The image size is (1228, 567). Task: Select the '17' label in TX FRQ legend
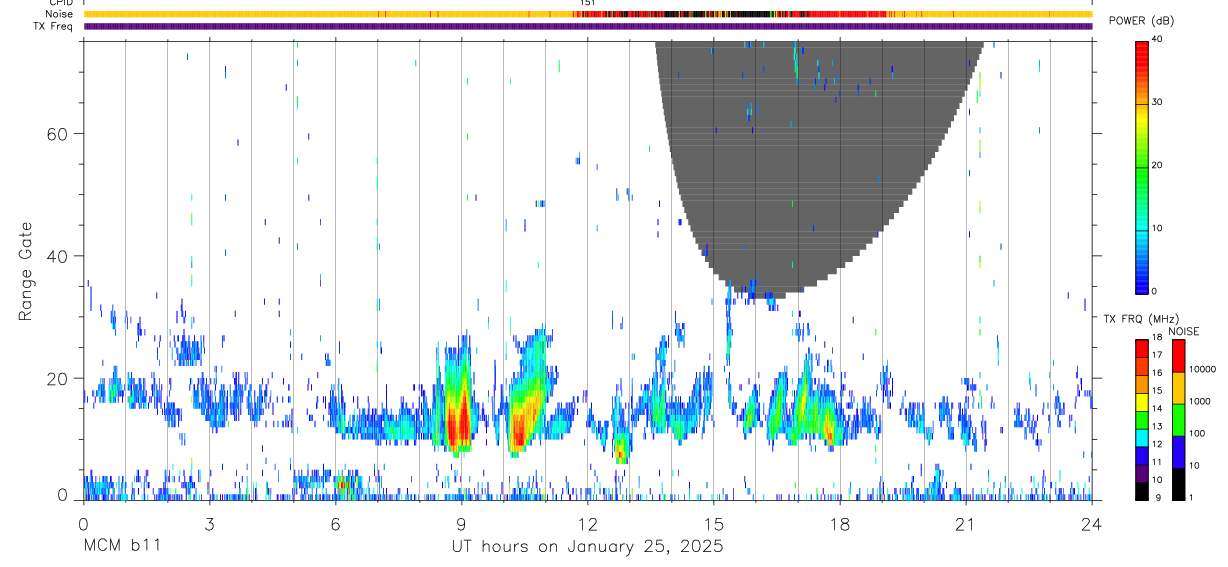pyautogui.click(x=1157, y=355)
